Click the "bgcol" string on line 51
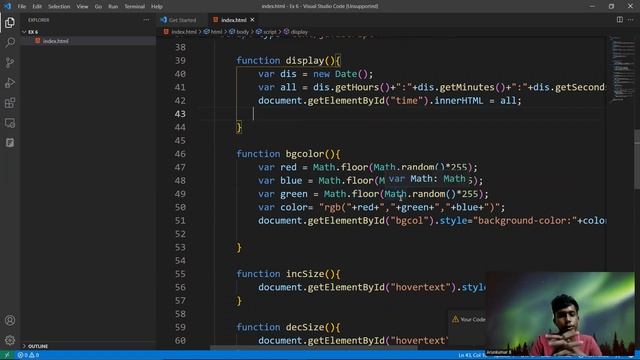The height and width of the screenshot is (360, 640). (409, 221)
